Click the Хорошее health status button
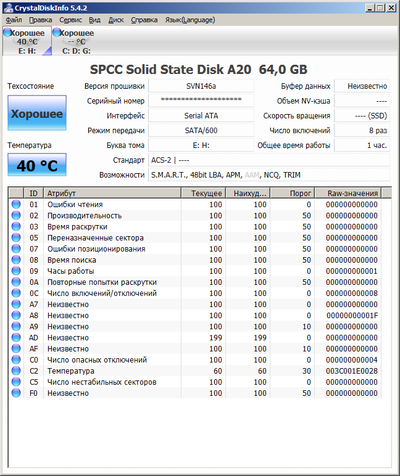 (37, 113)
